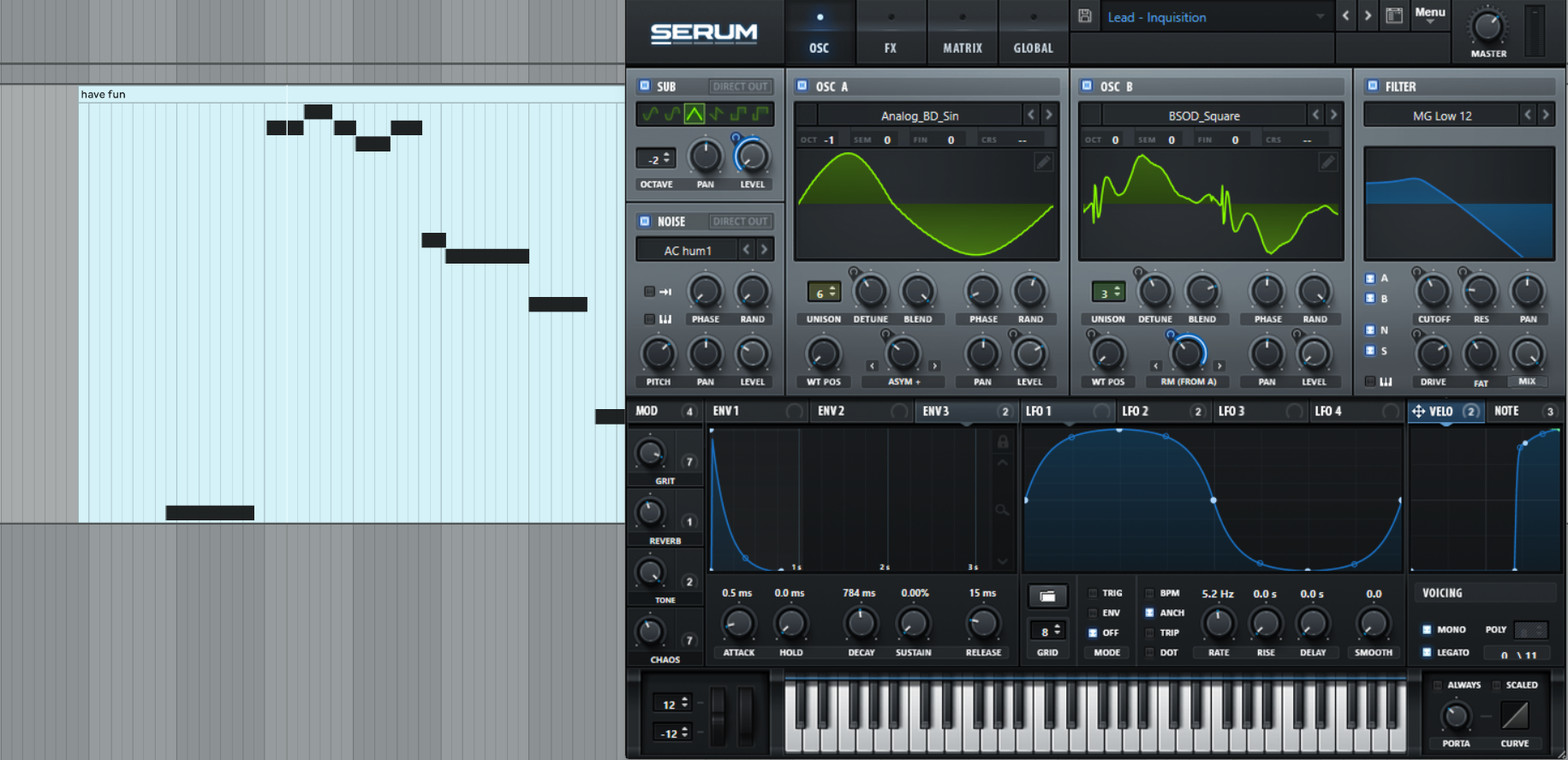Load the previous OSC B wavetable arrow

(1315, 115)
